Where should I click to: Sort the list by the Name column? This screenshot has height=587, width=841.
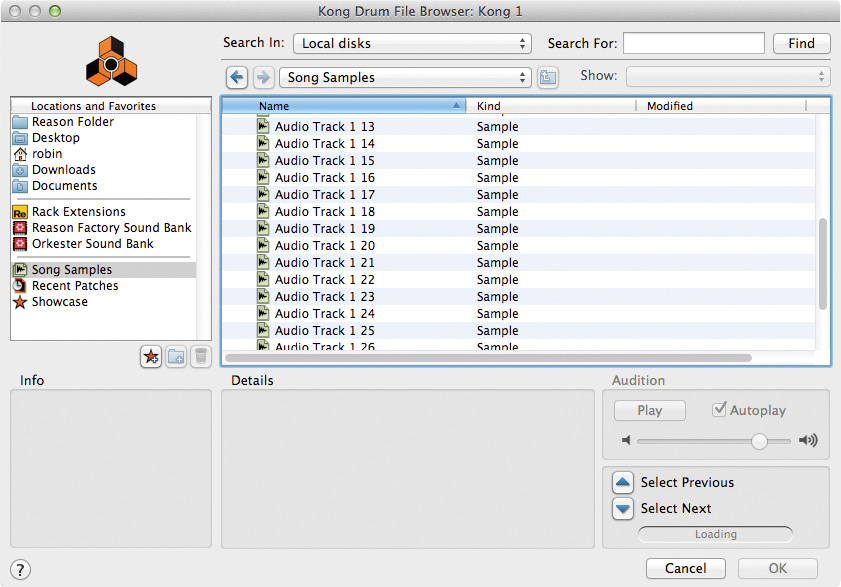[343, 106]
